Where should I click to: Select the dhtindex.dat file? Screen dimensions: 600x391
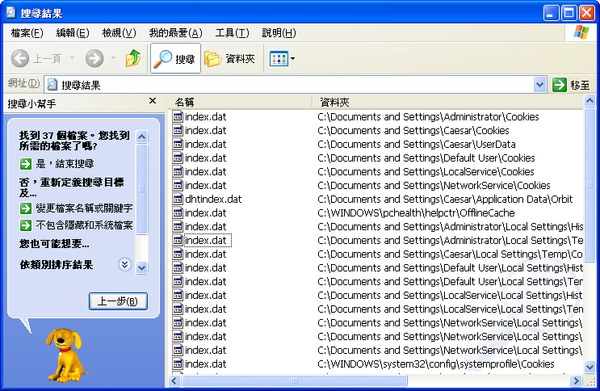pyautogui.click(x=213, y=199)
